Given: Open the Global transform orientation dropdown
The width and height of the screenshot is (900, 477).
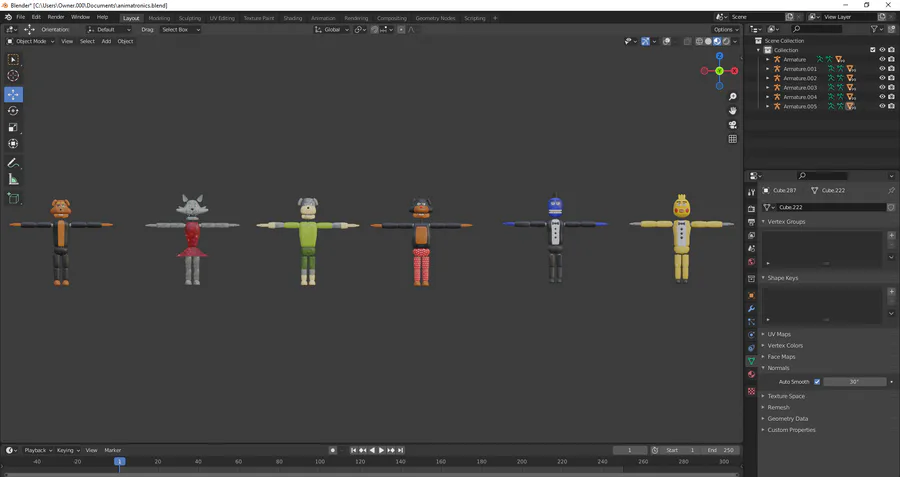Looking at the screenshot, I should pos(332,29).
